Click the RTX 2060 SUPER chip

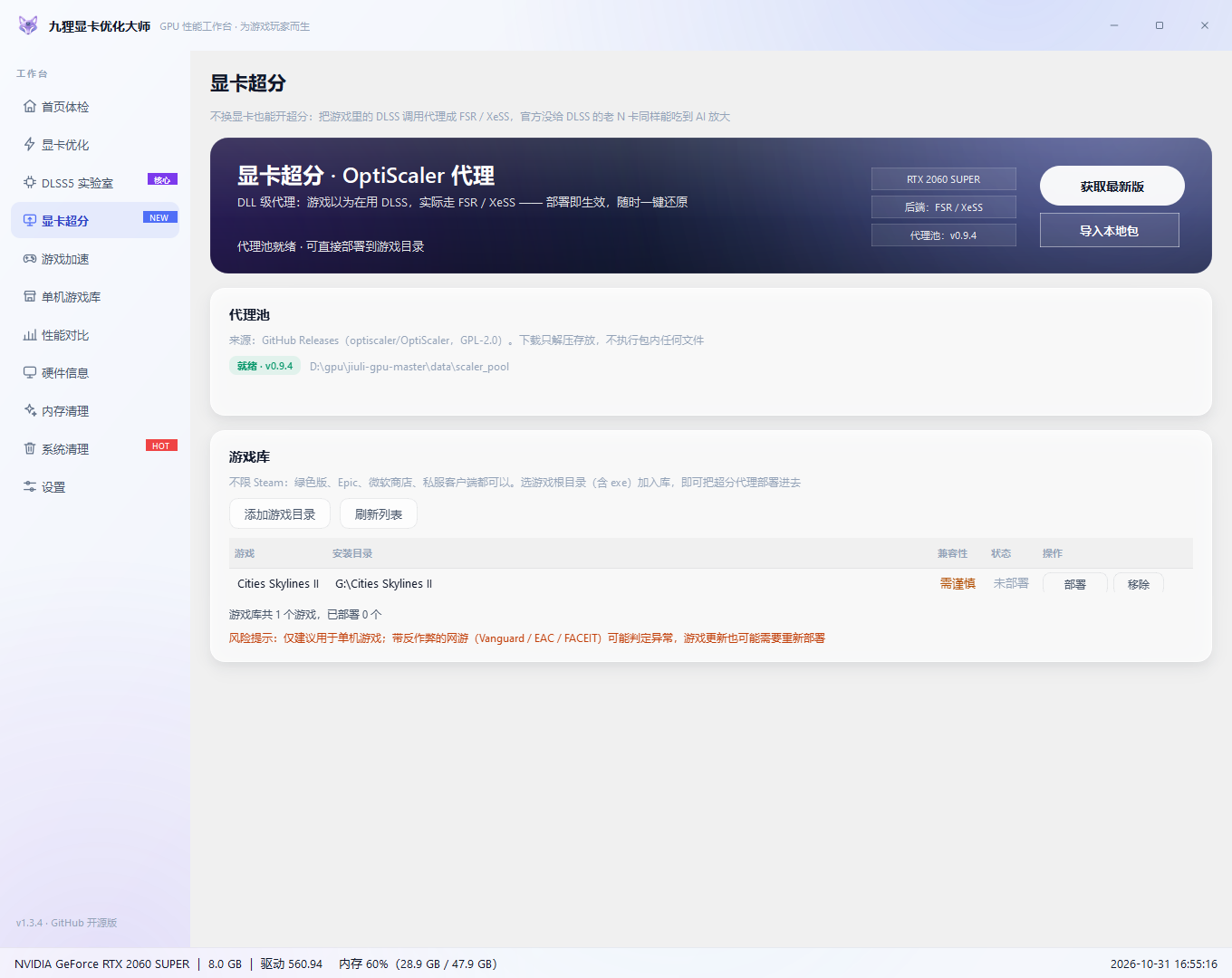tap(944, 179)
